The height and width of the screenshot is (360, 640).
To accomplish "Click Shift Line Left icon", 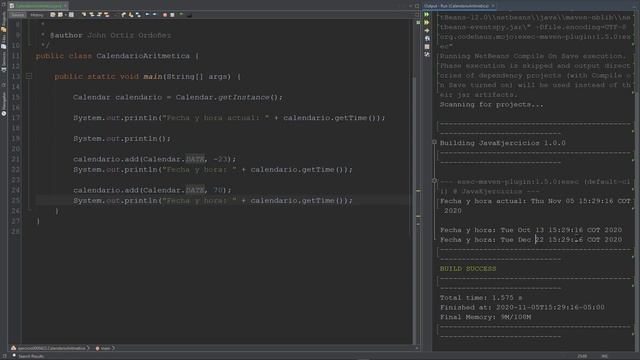I will [147, 15].
